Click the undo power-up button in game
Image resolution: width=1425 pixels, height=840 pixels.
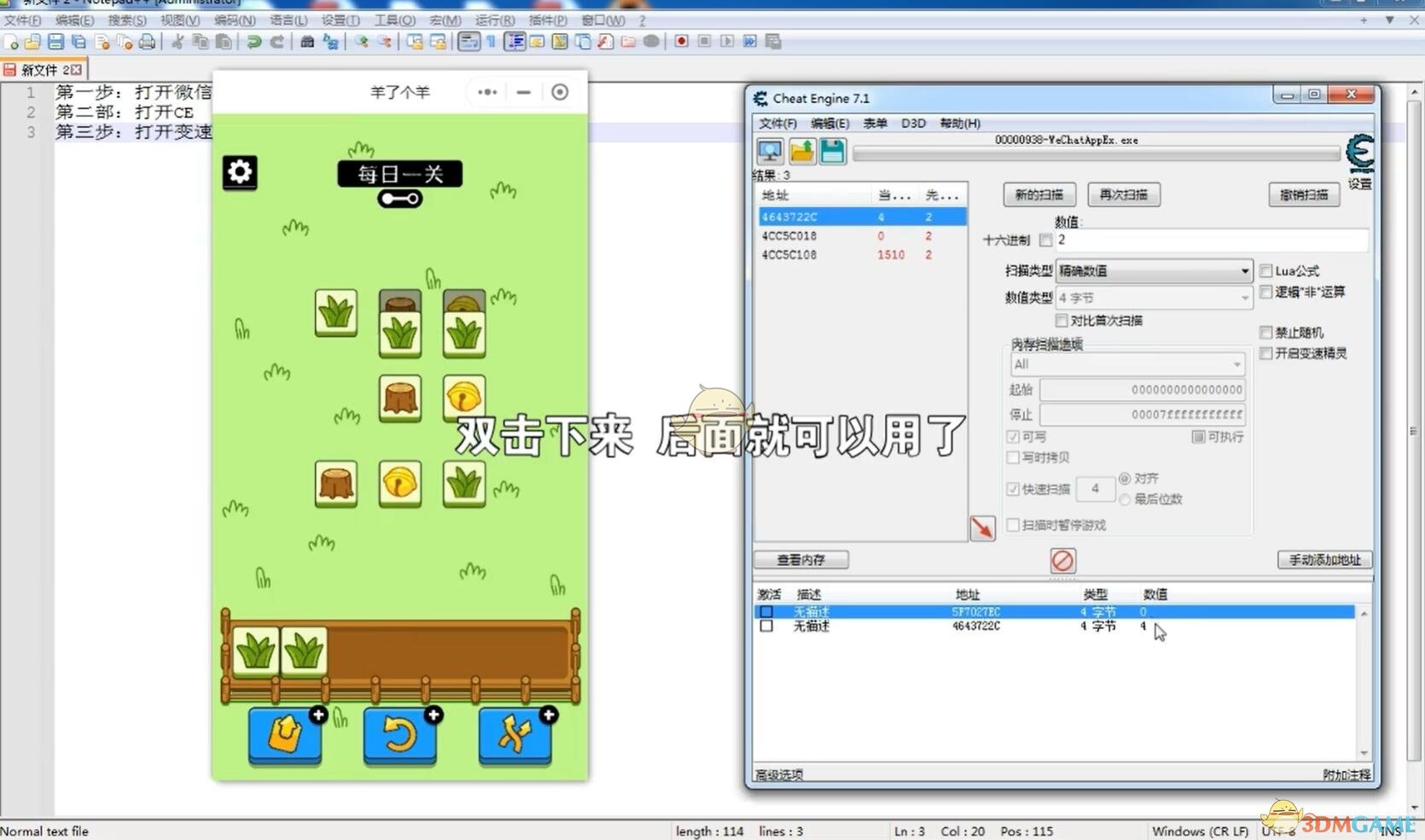pyautogui.click(x=400, y=734)
